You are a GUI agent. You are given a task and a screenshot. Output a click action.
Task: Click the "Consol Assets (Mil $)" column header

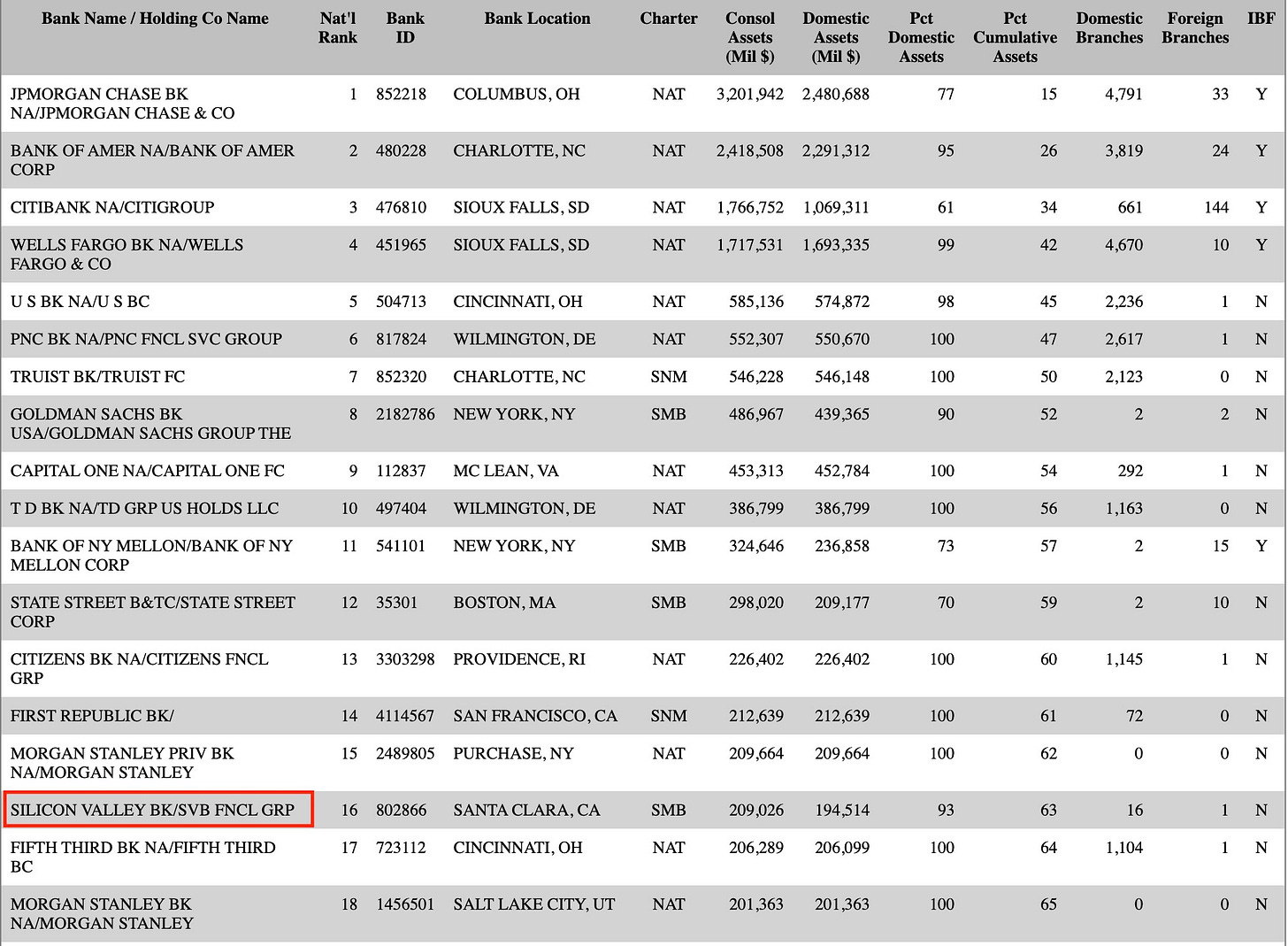[x=750, y=37]
